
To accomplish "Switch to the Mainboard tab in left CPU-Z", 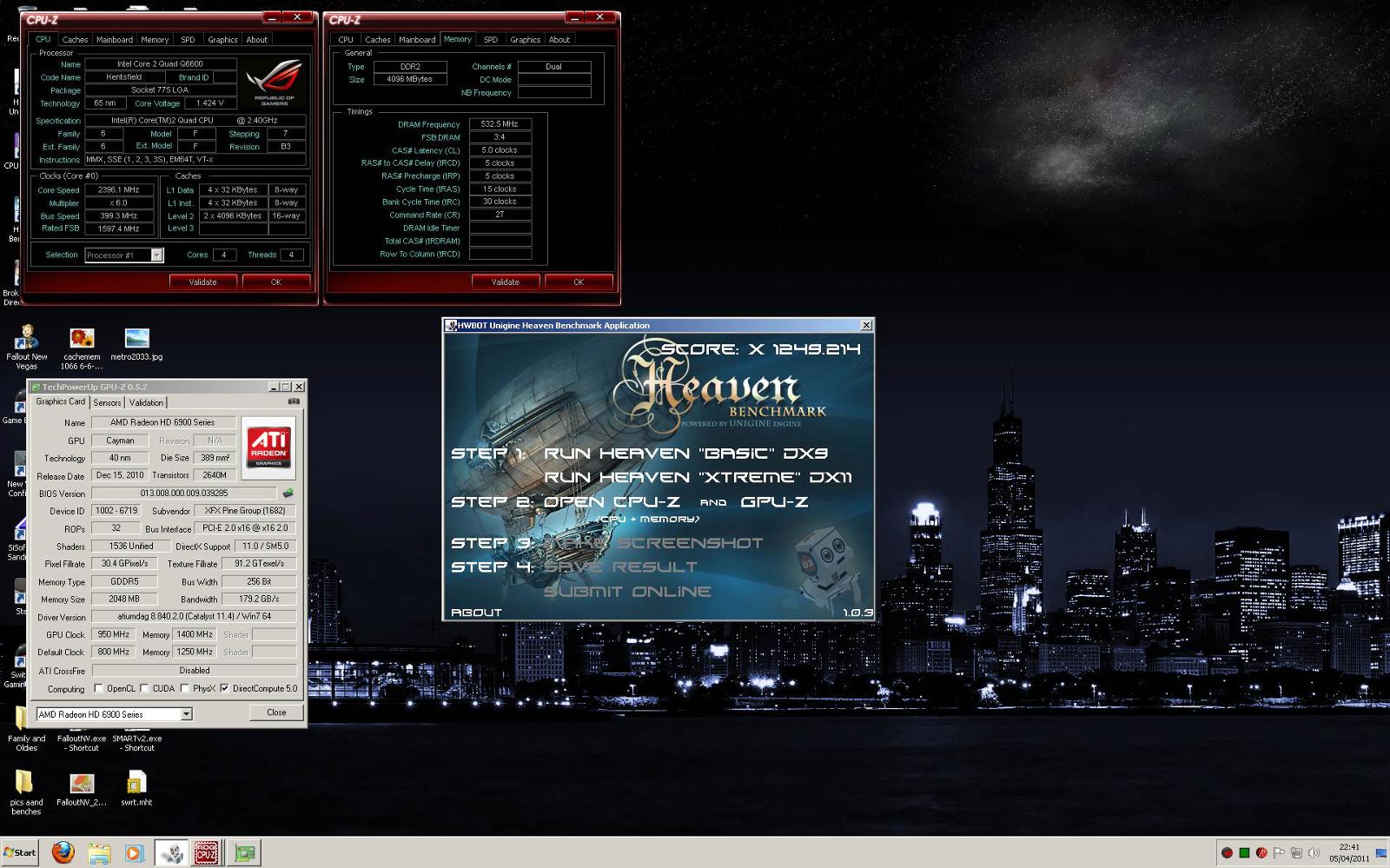I will tap(114, 39).
